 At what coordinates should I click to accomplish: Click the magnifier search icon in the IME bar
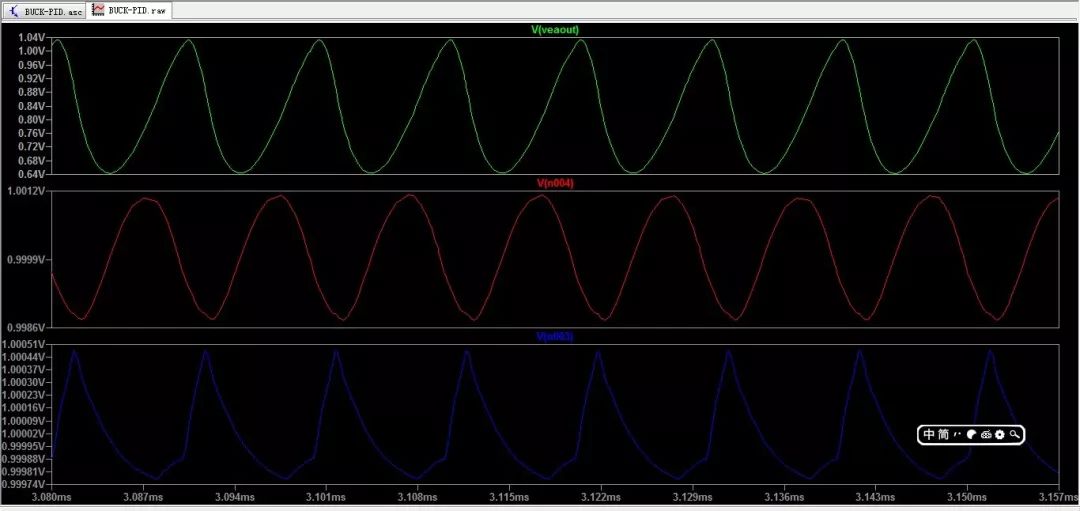pos(1014,435)
